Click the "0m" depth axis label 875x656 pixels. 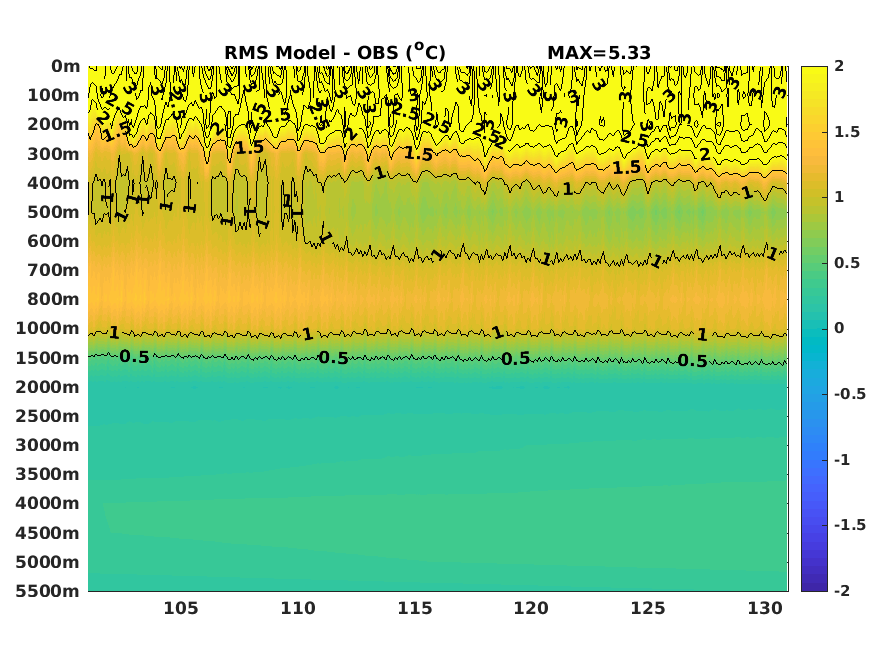point(66,66)
